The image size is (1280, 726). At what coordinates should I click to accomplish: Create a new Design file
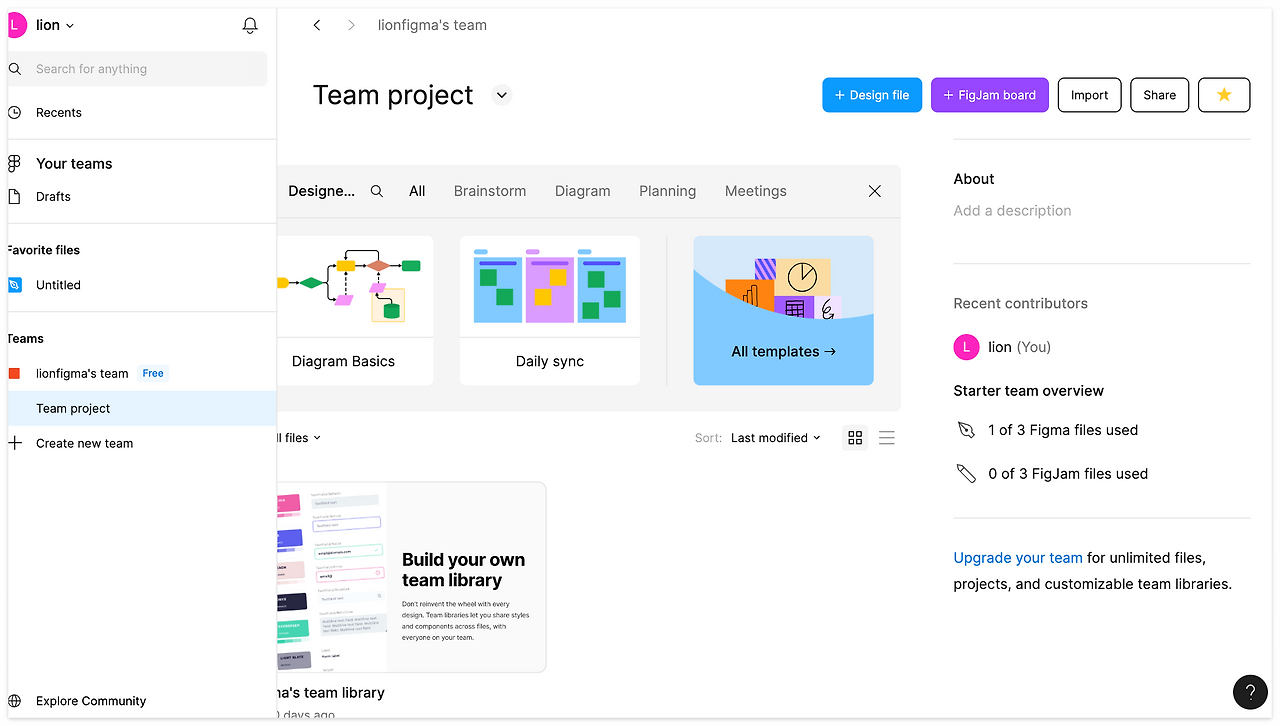pyautogui.click(x=872, y=95)
